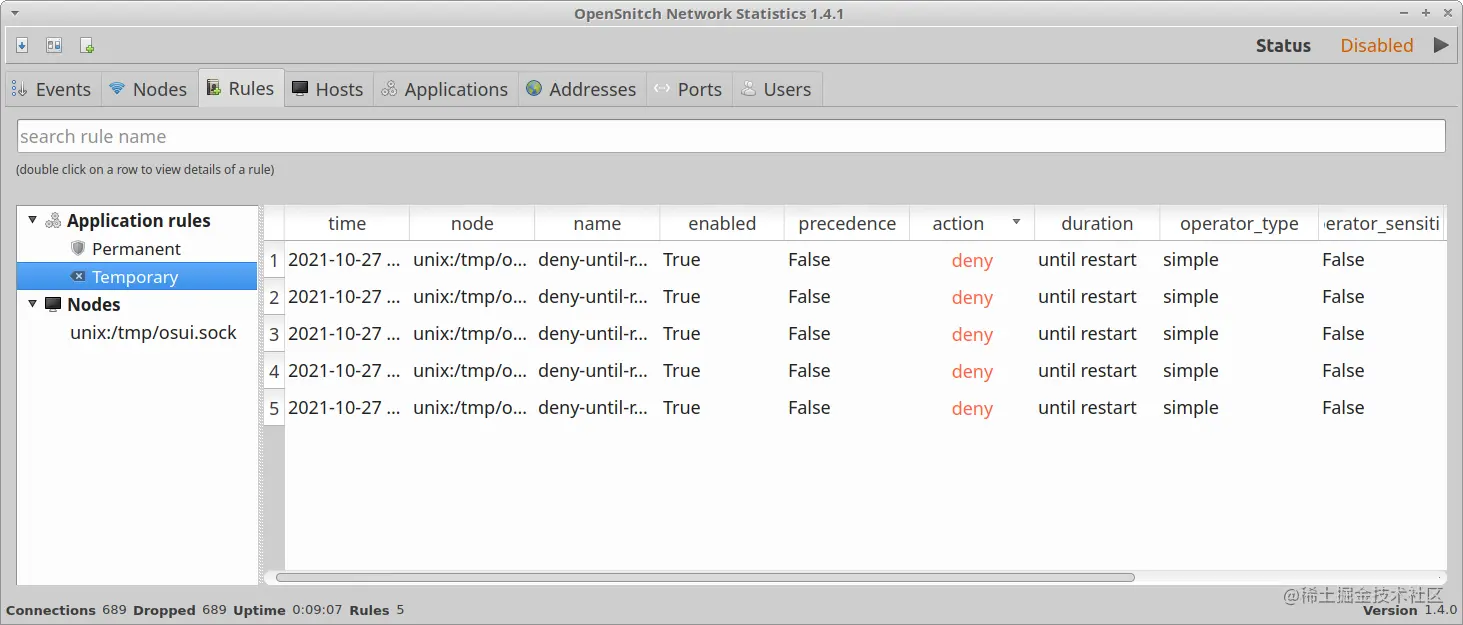Collapse the Nodes tree section
The height and width of the screenshot is (625, 1463).
coord(32,304)
